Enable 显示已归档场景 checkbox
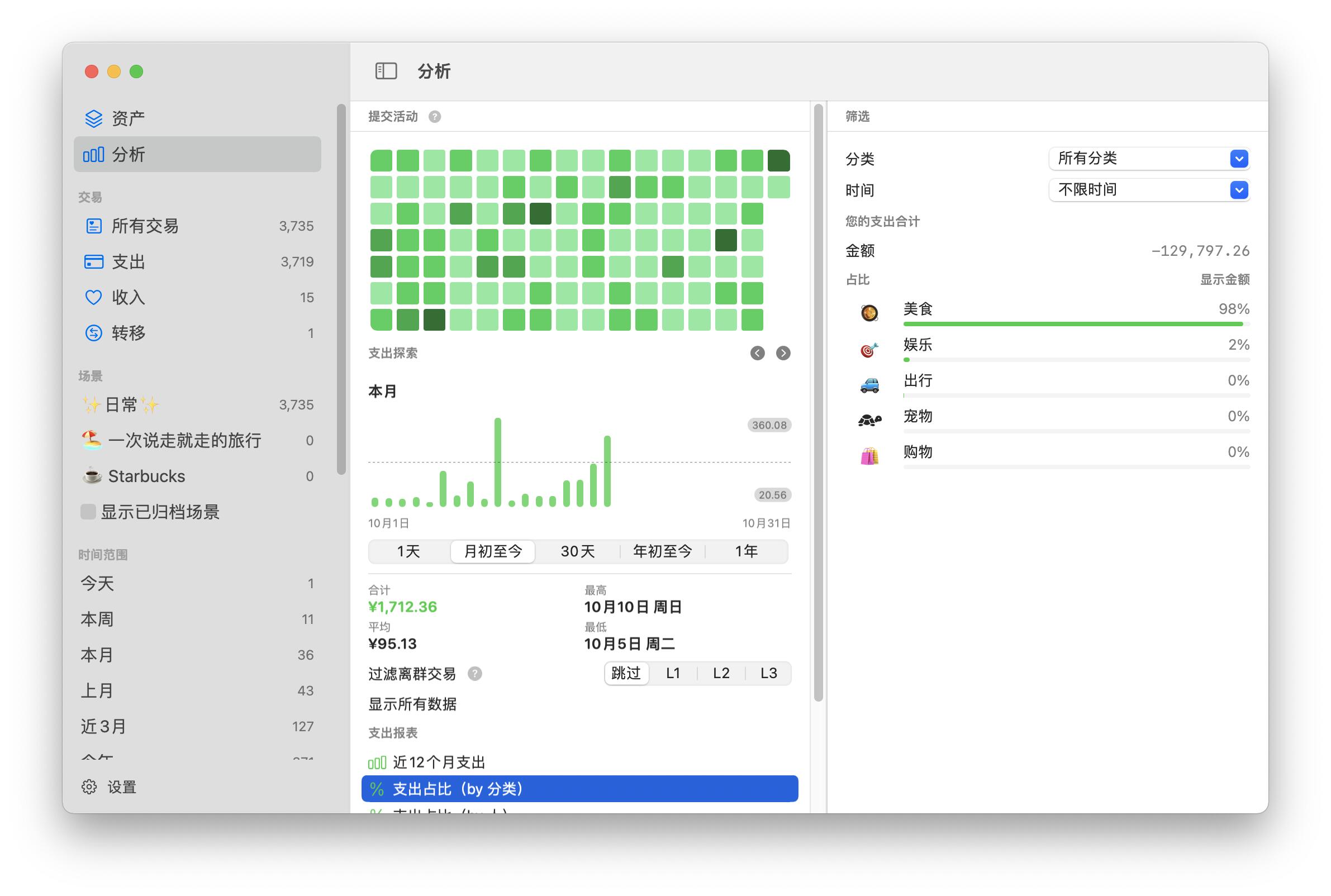 [88, 512]
